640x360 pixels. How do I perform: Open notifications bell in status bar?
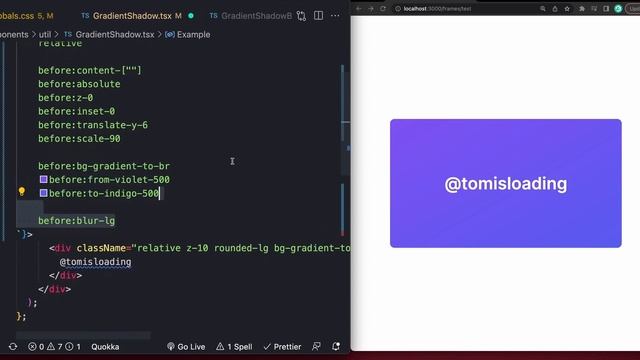click(x=336, y=347)
